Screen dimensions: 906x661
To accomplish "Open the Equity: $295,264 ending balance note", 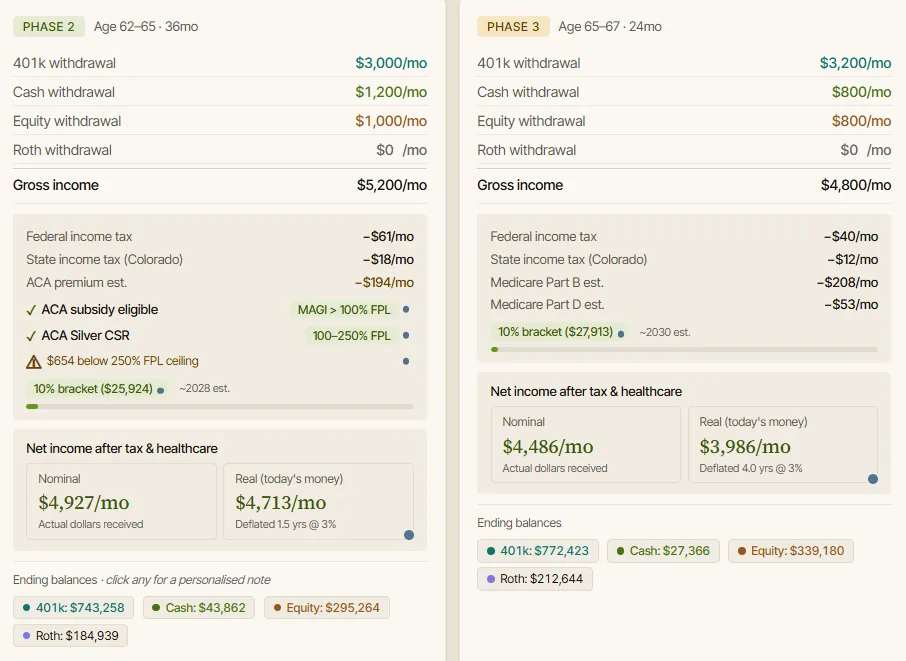I will (326, 608).
